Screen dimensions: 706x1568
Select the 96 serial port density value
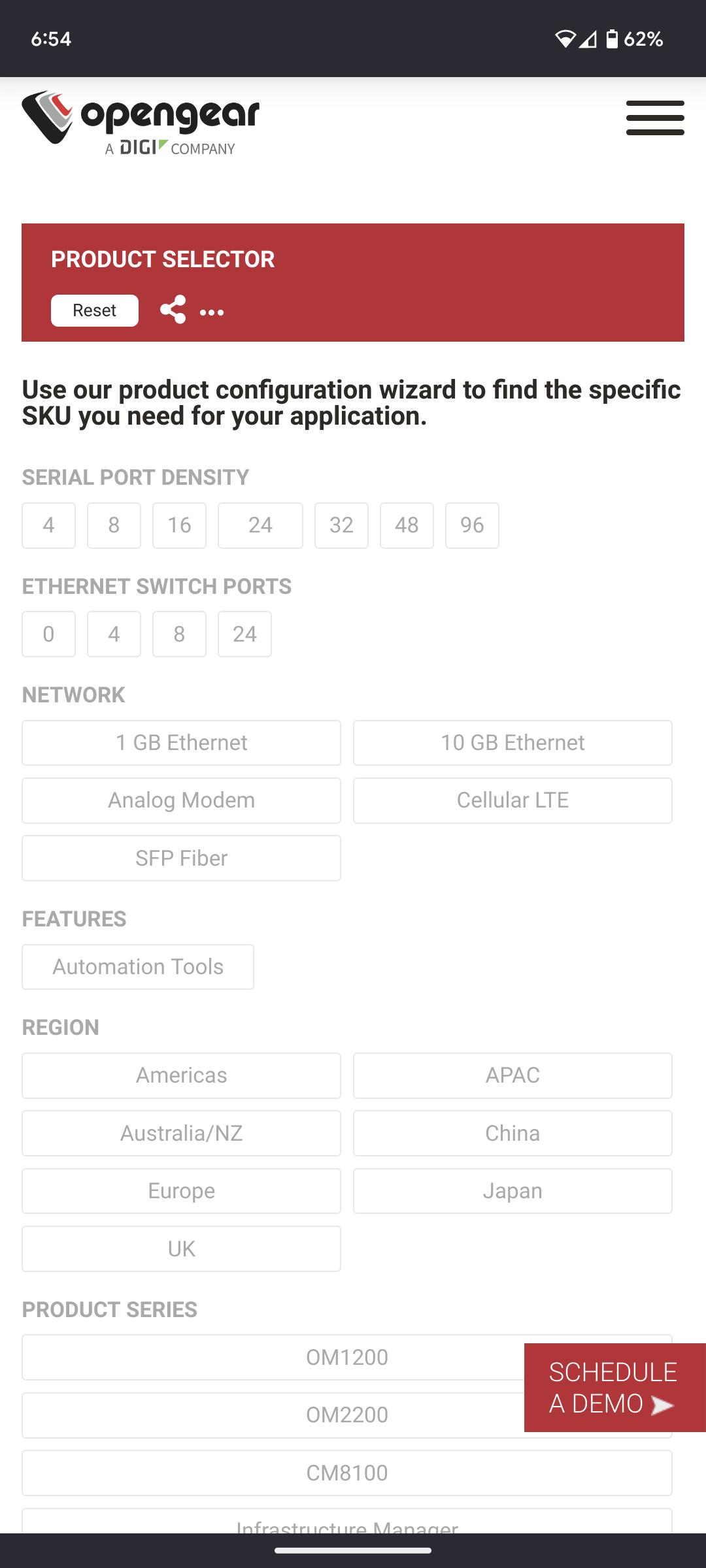[x=473, y=525]
